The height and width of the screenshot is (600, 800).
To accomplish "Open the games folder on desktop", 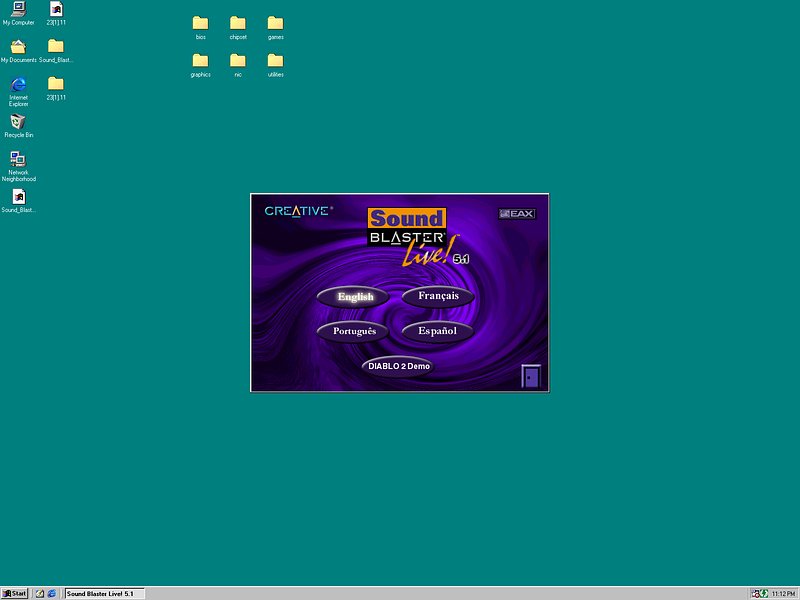I will [275, 23].
